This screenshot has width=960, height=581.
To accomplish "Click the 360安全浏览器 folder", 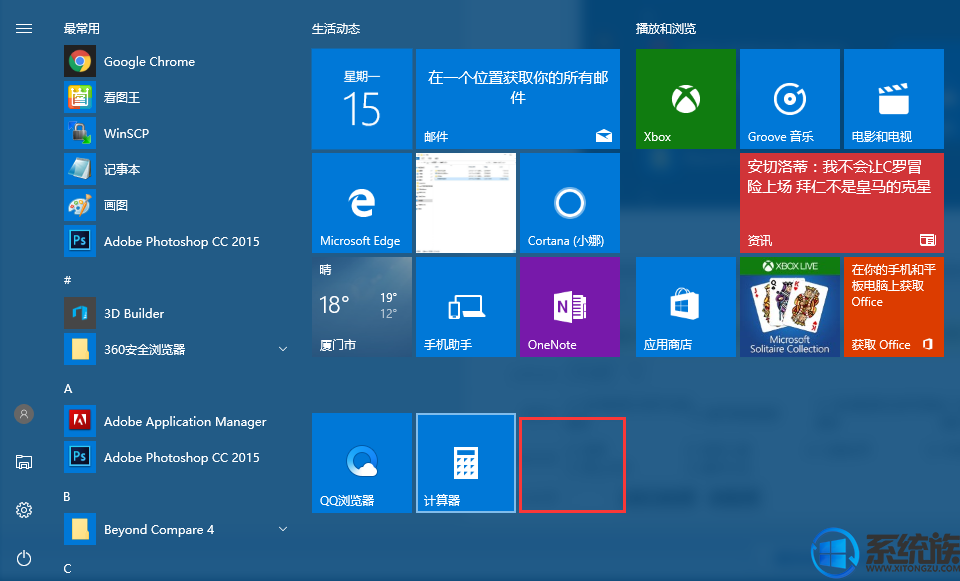I will click(178, 349).
